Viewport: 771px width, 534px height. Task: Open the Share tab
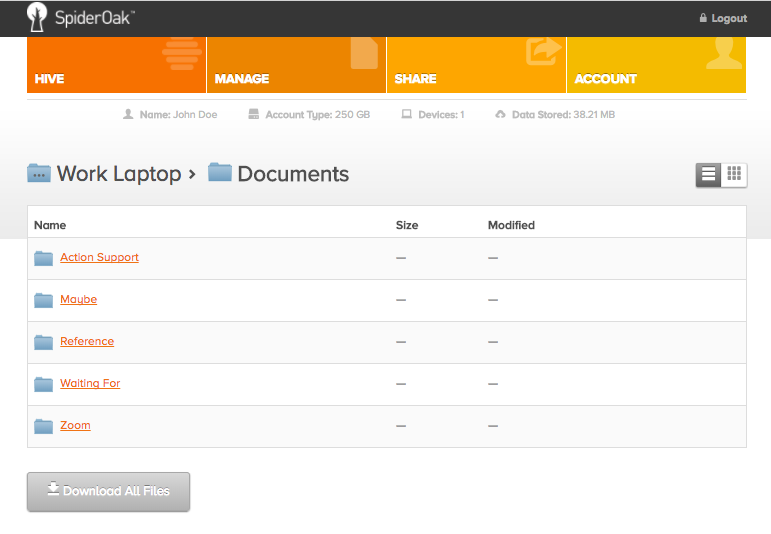[476, 65]
